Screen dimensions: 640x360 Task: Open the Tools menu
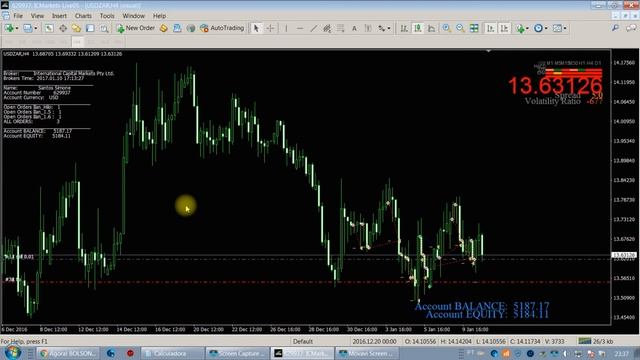(x=107, y=16)
